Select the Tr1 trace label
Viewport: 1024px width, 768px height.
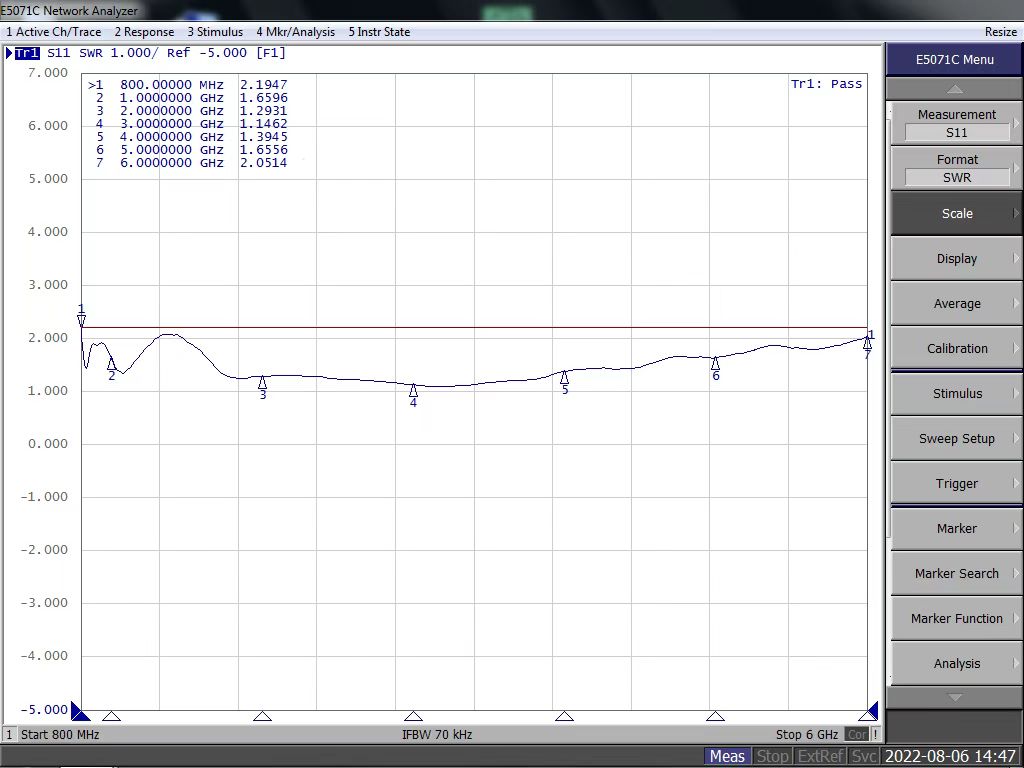click(27, 53)
